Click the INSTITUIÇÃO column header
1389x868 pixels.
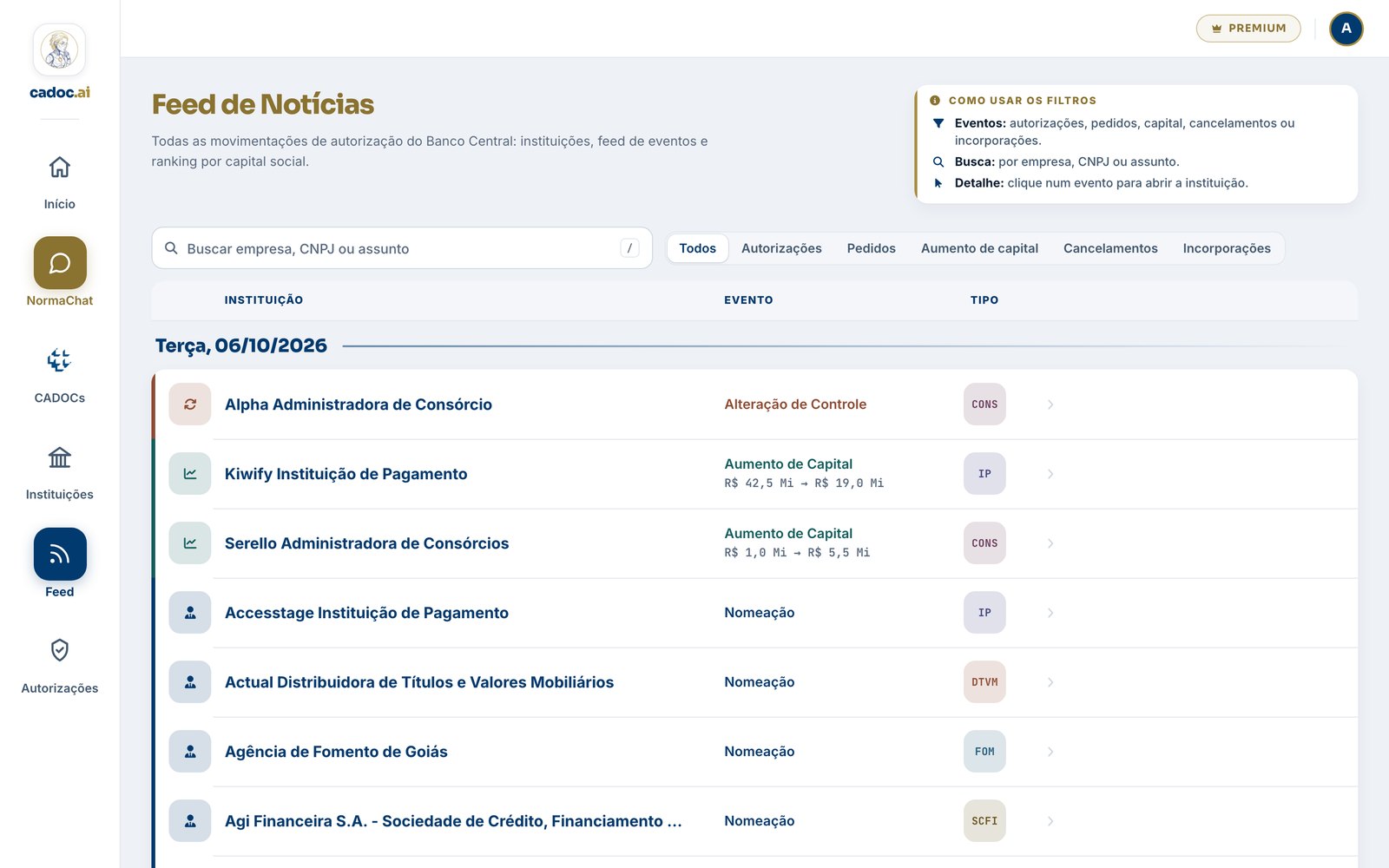[x=264, y=300]
